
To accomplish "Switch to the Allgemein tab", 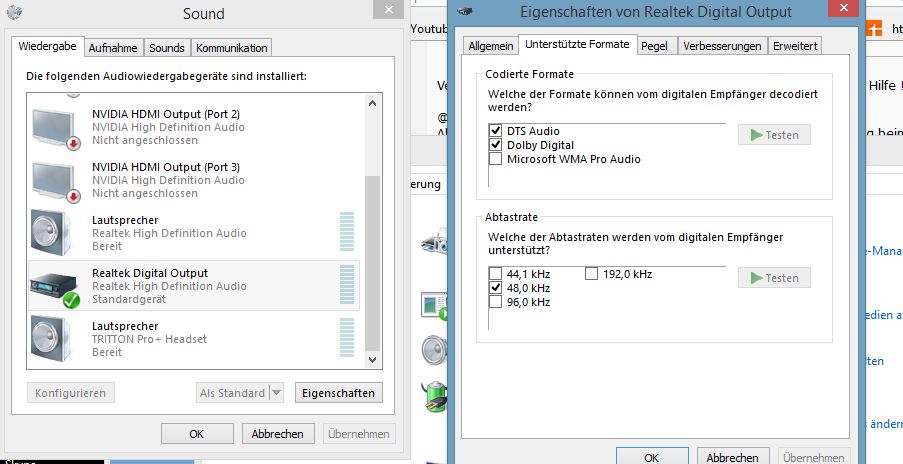I will tap(491, 46).
